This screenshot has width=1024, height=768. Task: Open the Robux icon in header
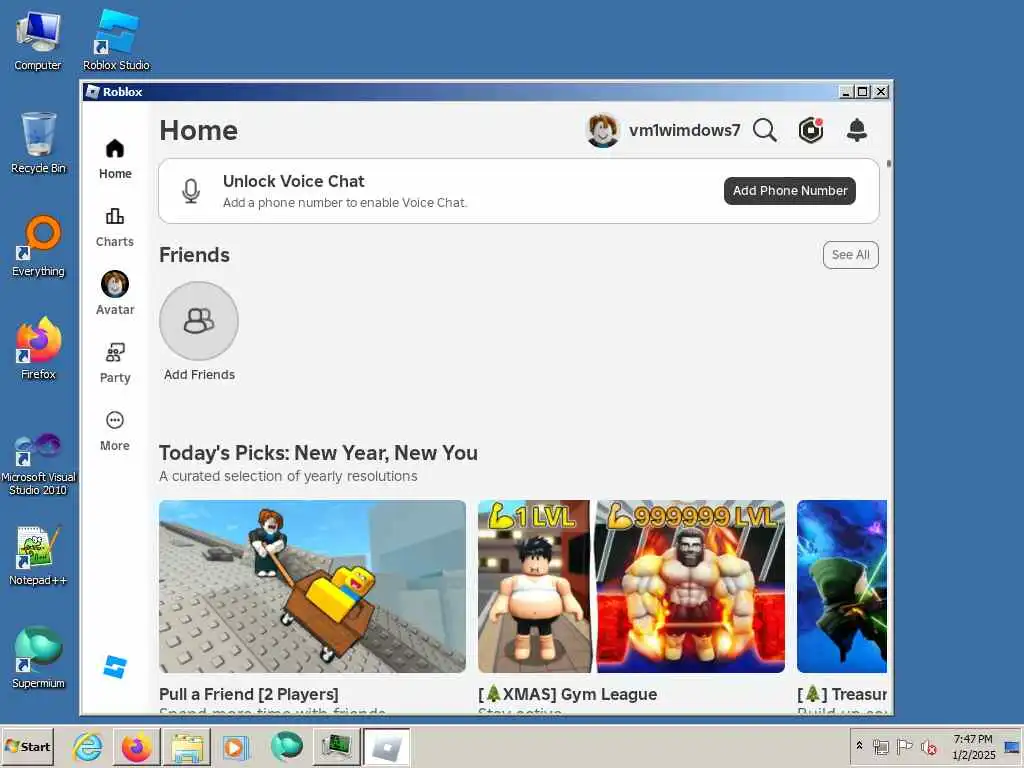(810, 130)
